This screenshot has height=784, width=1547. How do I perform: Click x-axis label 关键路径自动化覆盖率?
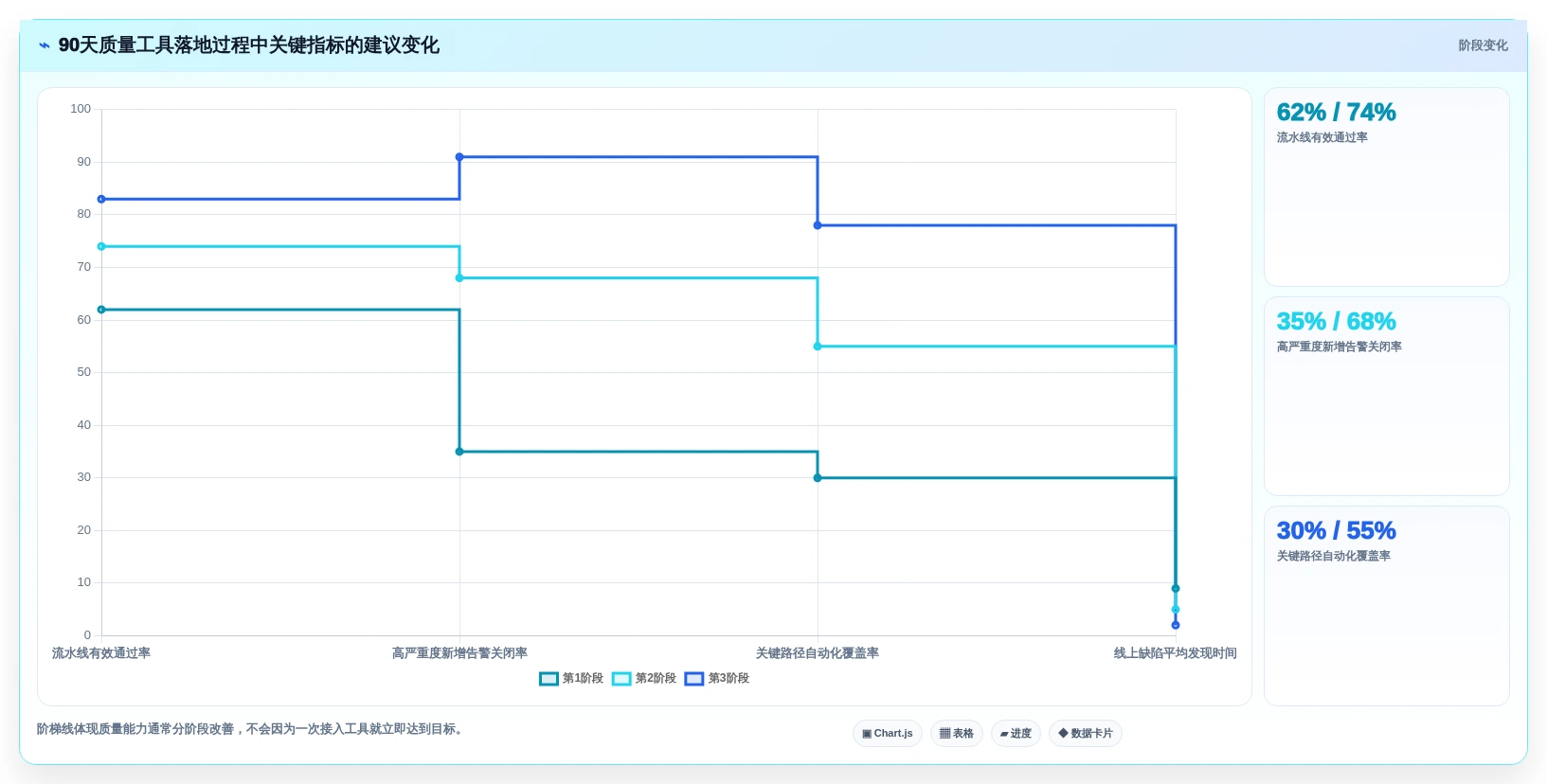click(x=818, y=653)
